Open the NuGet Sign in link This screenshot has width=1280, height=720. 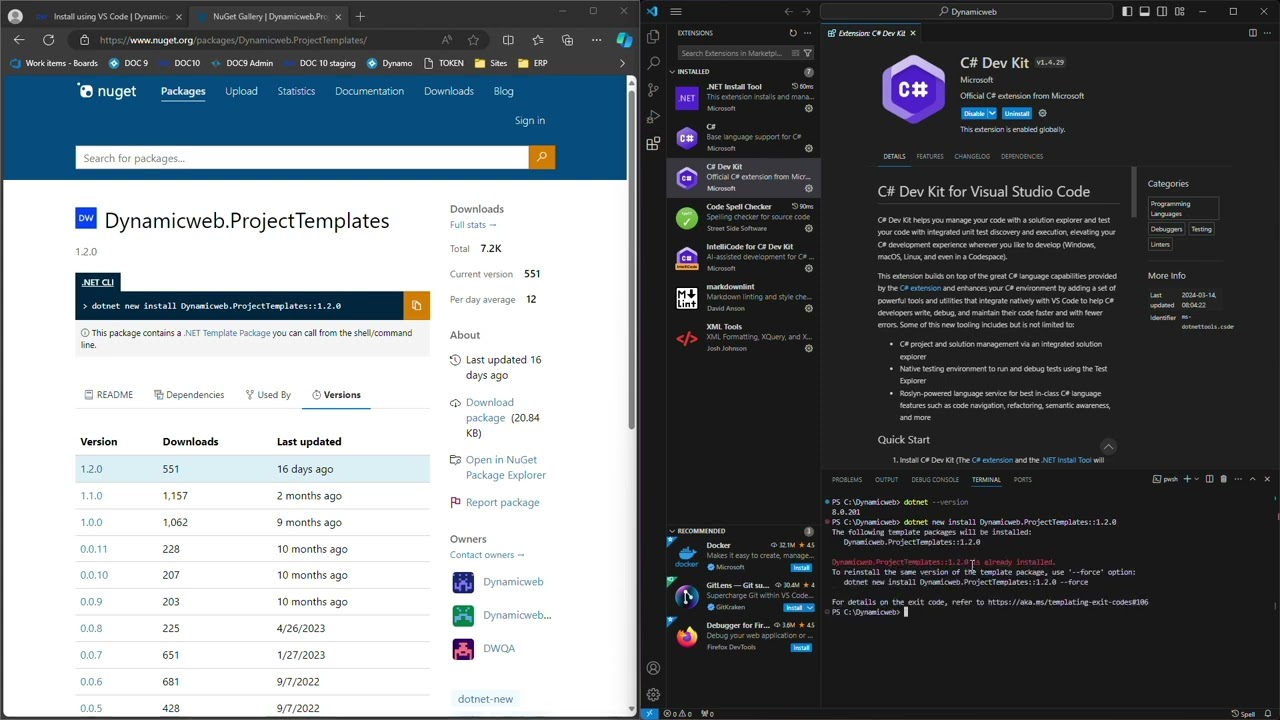coord(530,121)
